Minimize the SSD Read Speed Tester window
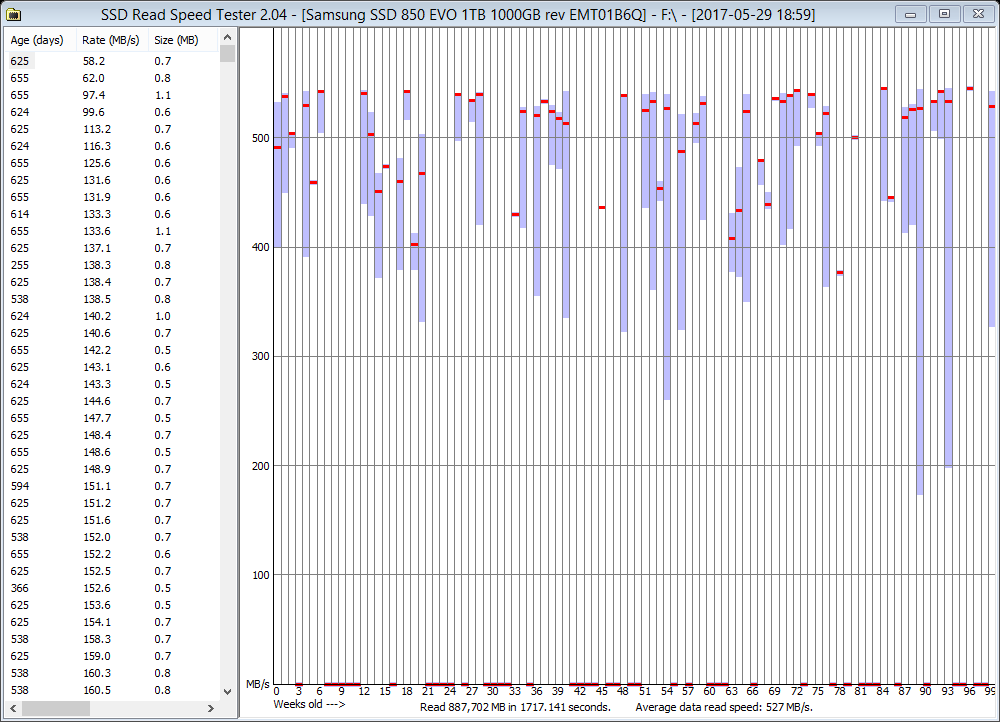The image size is (1000, 722). tap(910, 13)
